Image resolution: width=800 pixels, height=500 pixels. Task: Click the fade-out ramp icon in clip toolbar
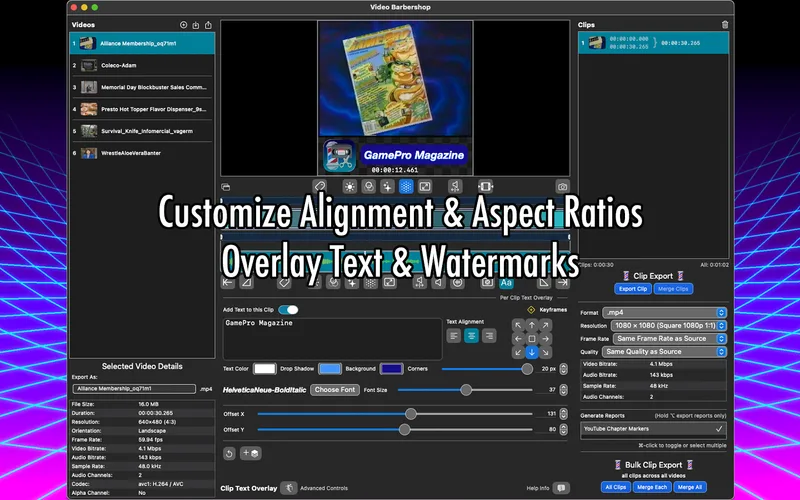[x=544, y=282]
